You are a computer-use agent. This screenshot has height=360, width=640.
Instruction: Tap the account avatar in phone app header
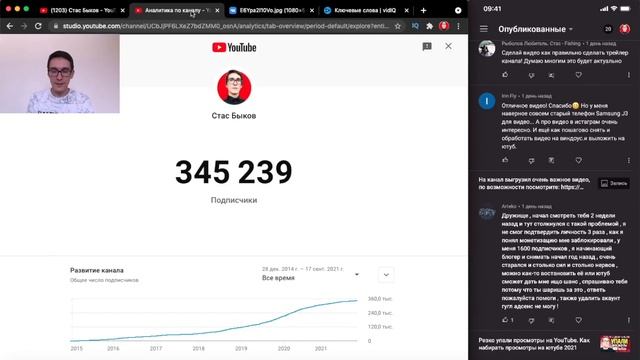click(624, 29)
